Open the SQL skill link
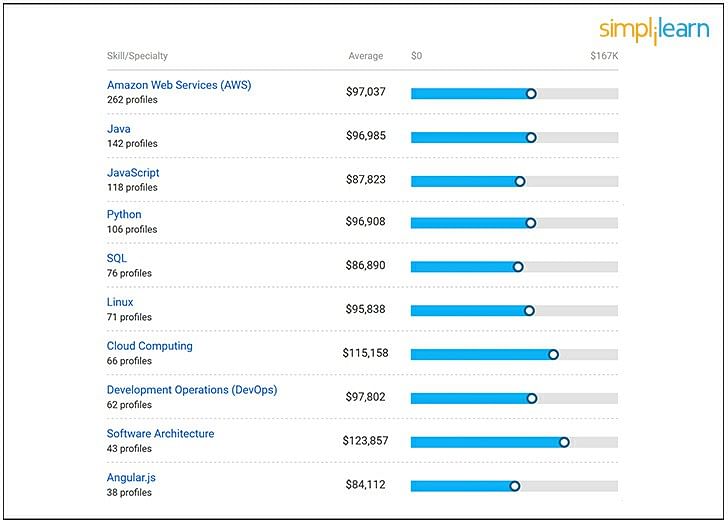The image size is (728, 522). click(x=117, y=258)
